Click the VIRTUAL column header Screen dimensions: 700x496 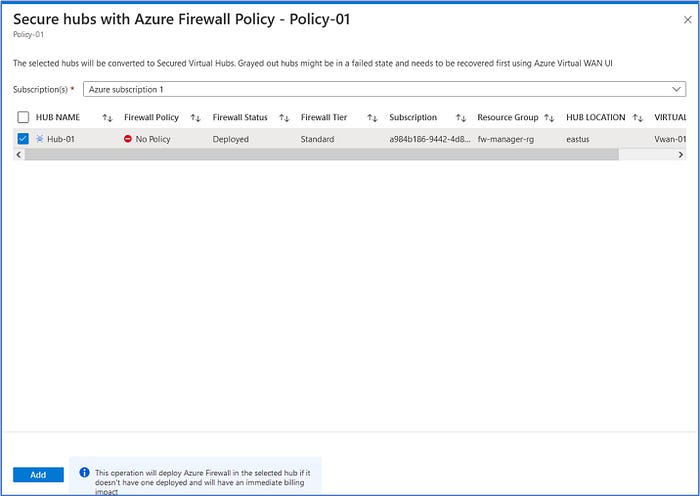pos(670,117)
